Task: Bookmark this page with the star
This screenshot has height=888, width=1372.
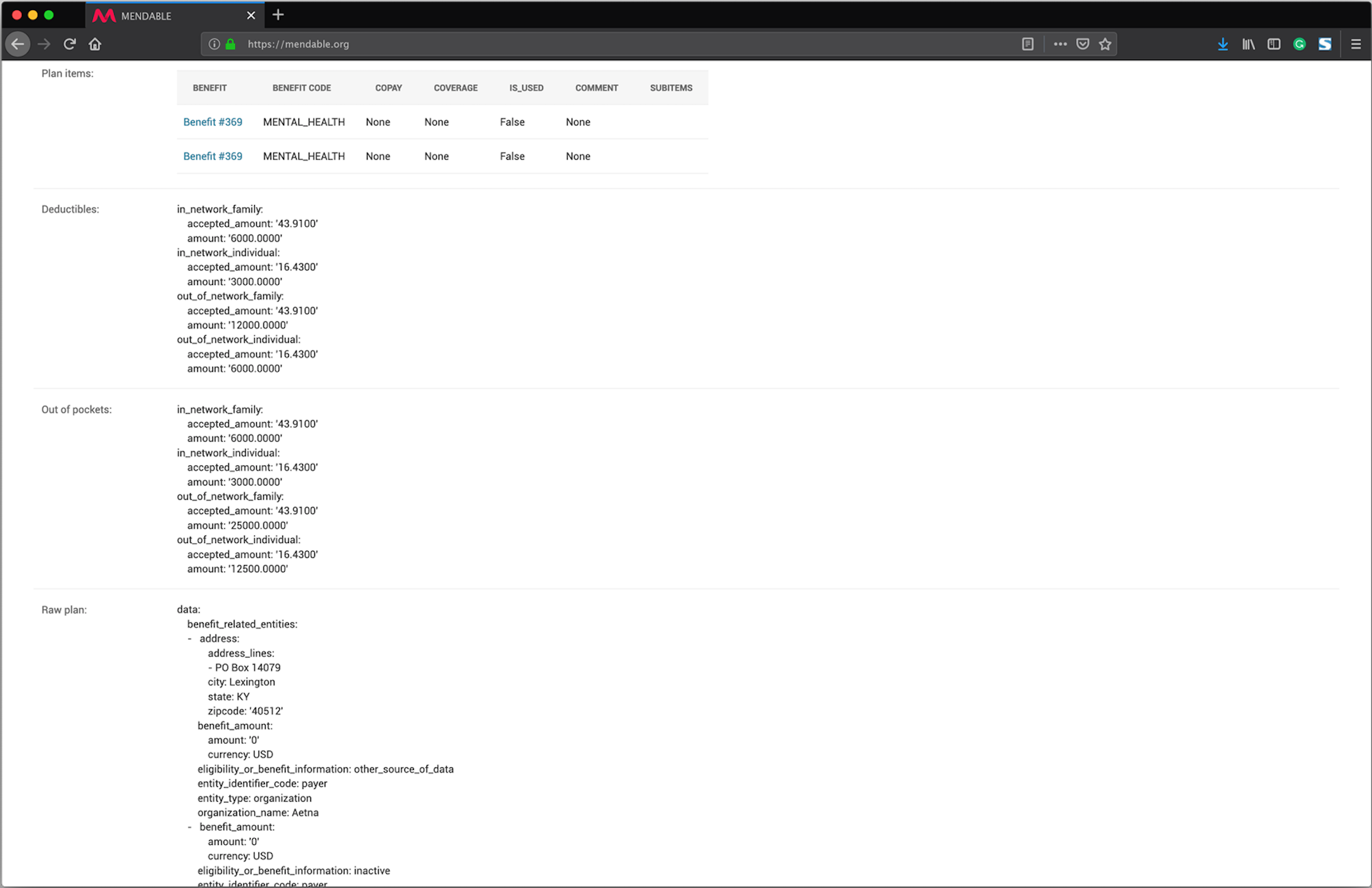Action: [1106, 44]
